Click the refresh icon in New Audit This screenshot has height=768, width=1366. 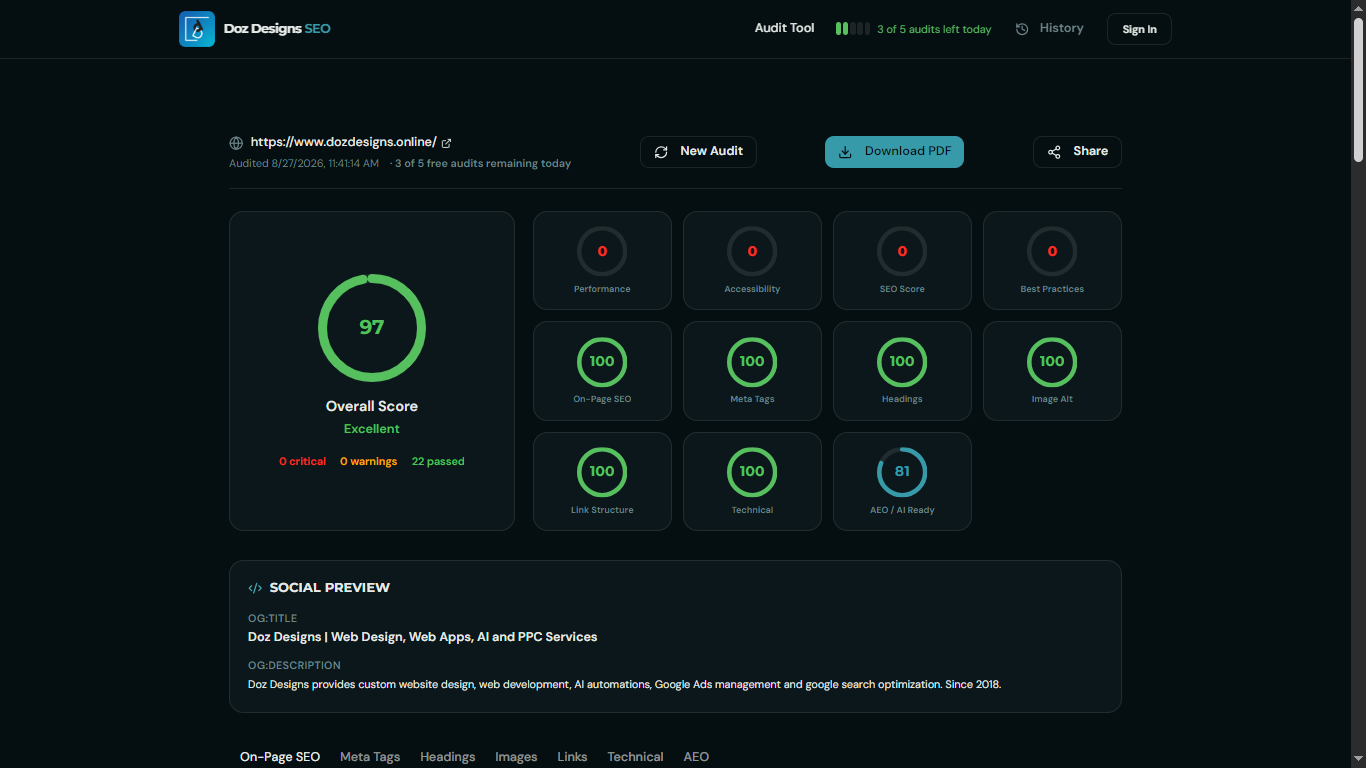[661, 152]
